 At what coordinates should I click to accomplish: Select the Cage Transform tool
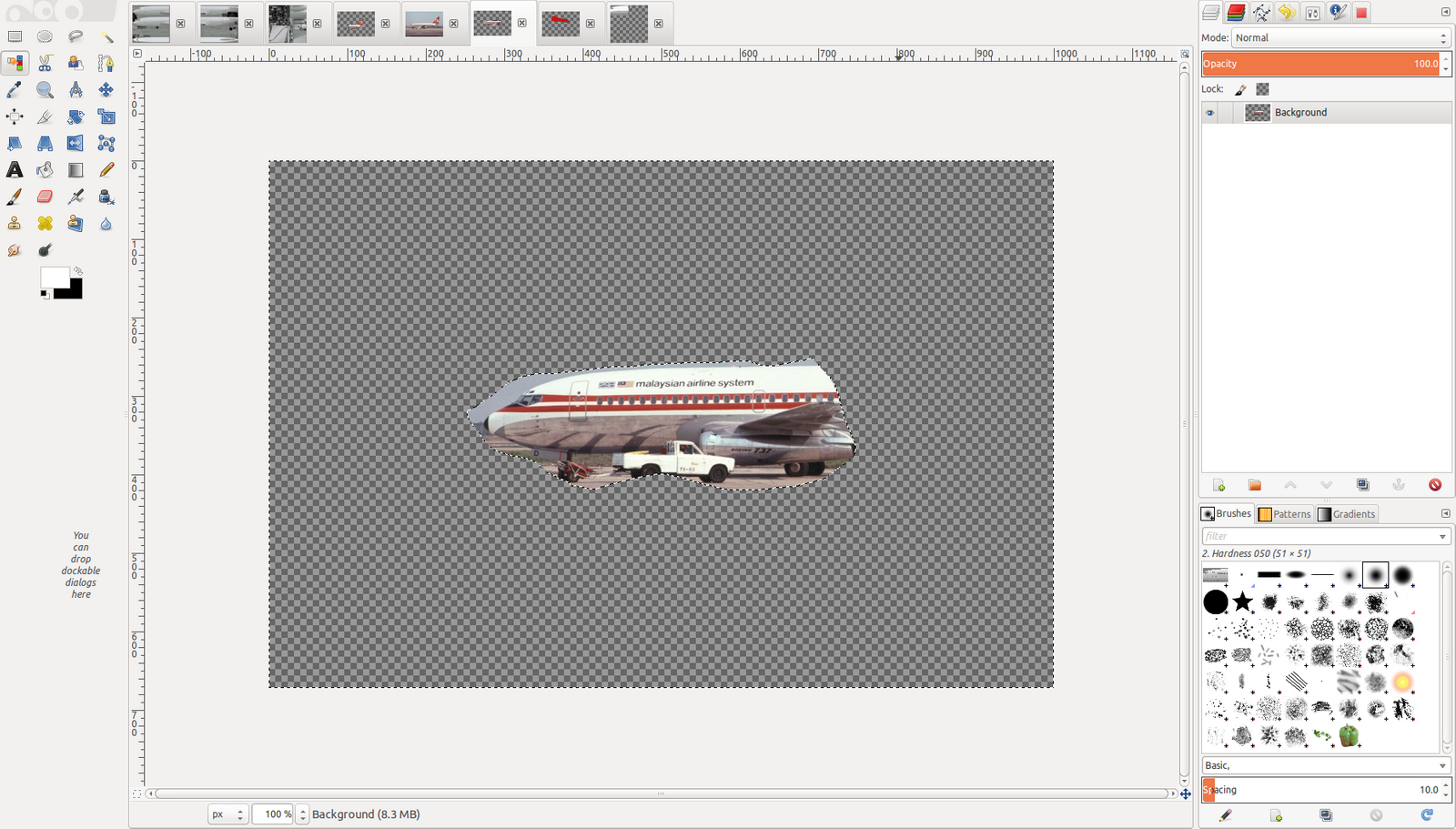coord(106,143)
